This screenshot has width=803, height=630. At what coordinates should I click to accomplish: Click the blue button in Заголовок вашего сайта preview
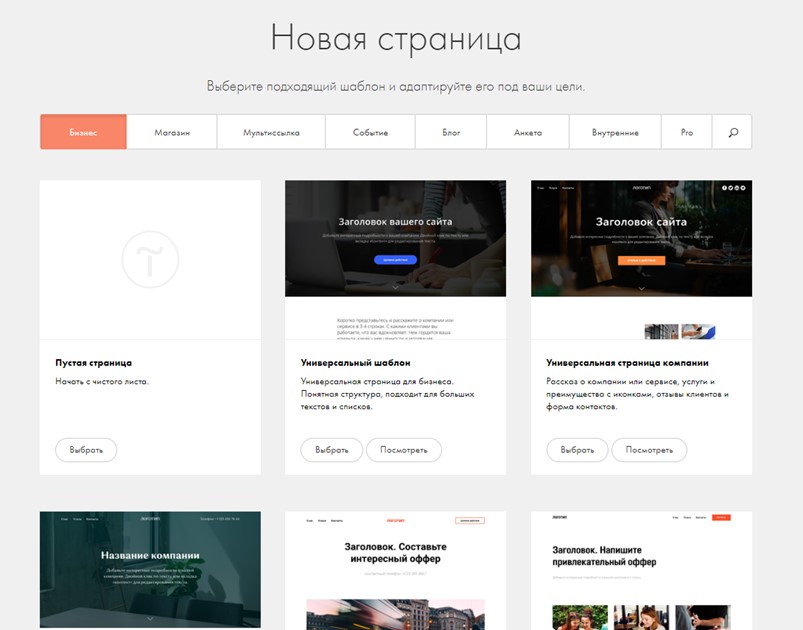pyautogui.click(x=395, y=260)
